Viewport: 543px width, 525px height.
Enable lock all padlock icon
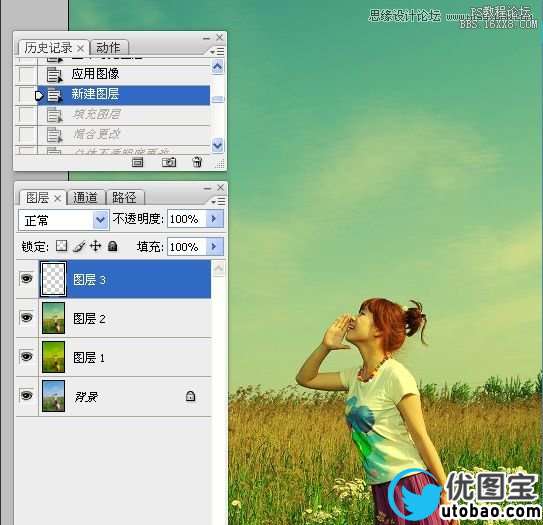113,246
